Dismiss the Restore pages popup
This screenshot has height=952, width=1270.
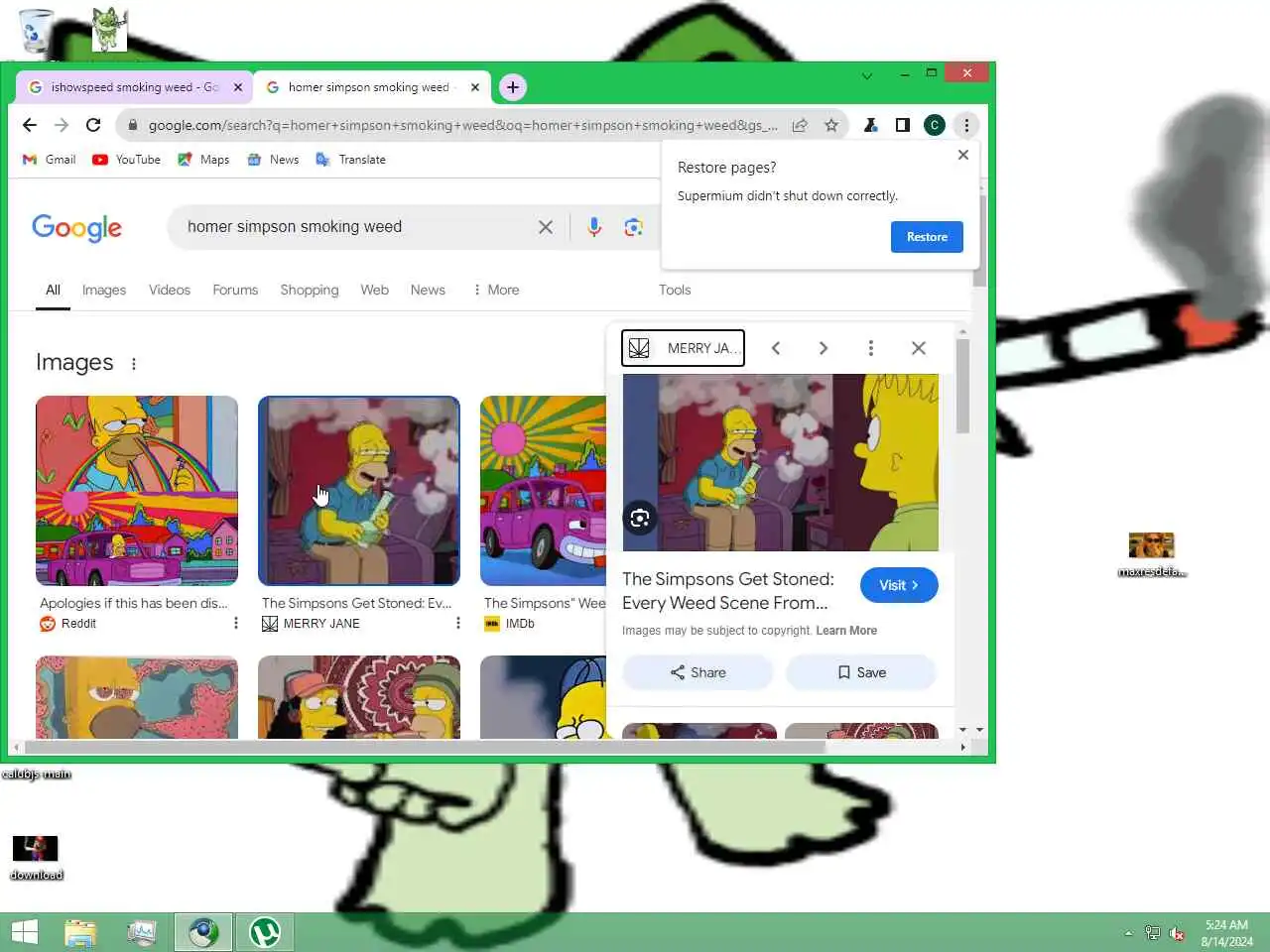[963, 155]
